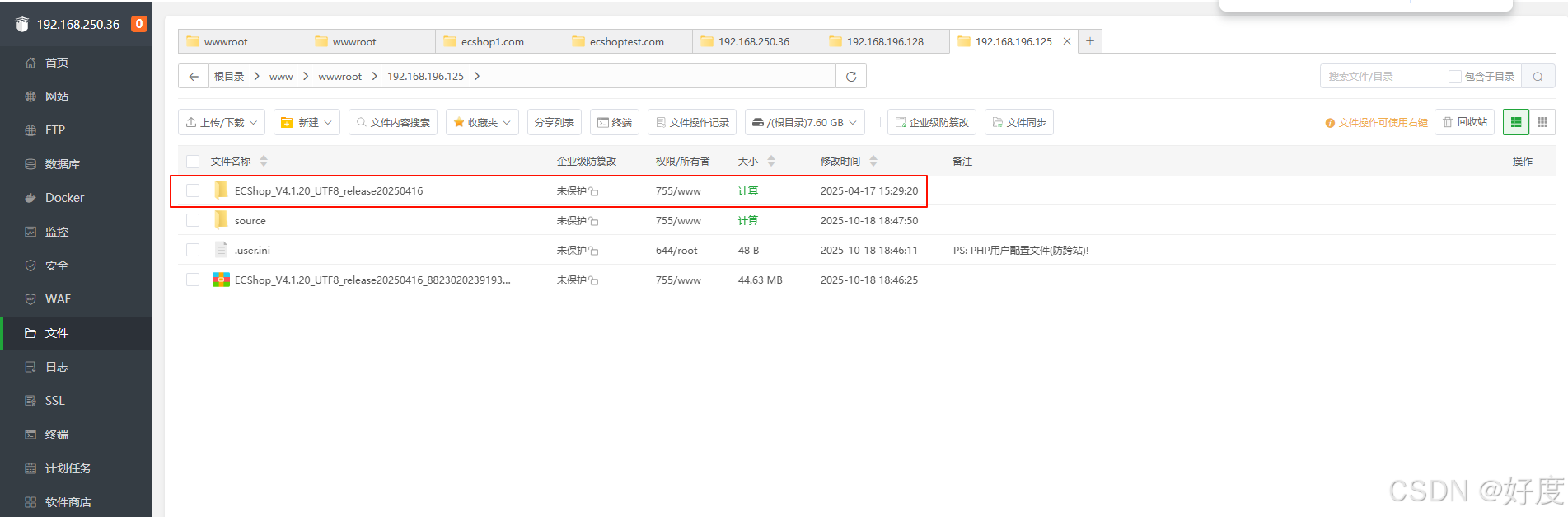This screenshot has height=517, width=1568.
Task: Click 计算 for ECShop_V4.1.20 folder
Action: 748,190
